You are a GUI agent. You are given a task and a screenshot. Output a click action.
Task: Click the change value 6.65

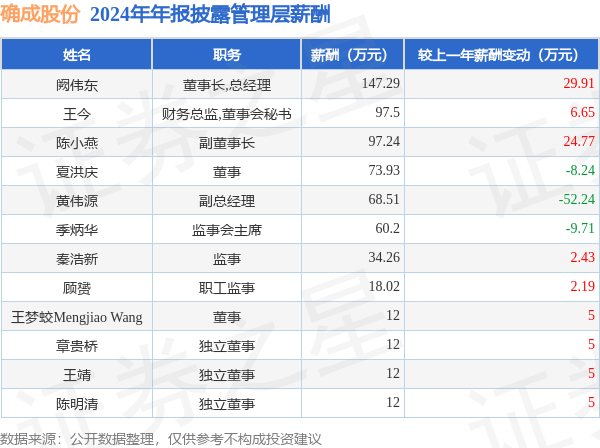[582, 112]
